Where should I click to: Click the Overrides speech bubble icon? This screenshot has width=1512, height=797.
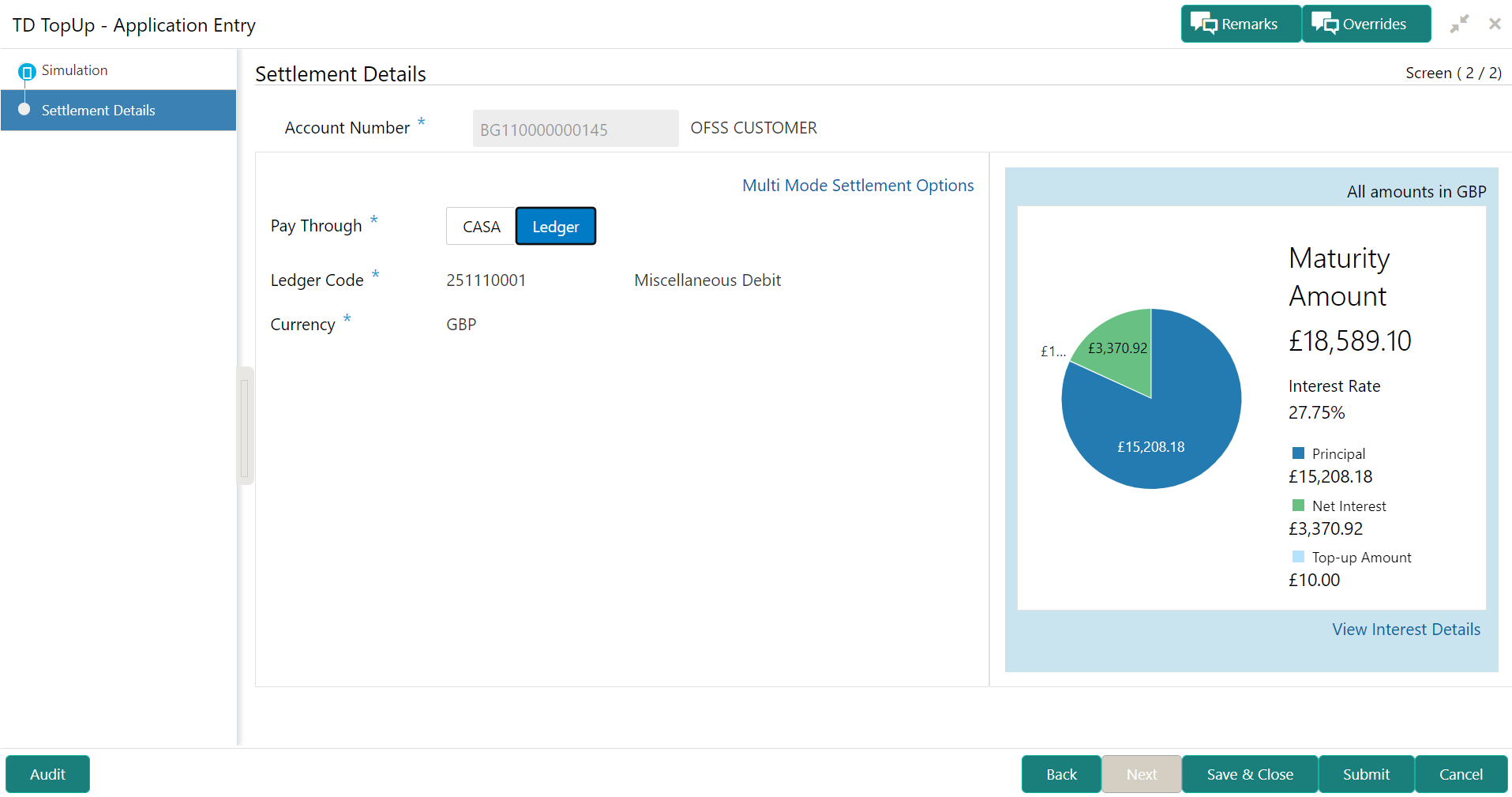click(1325, 24)
